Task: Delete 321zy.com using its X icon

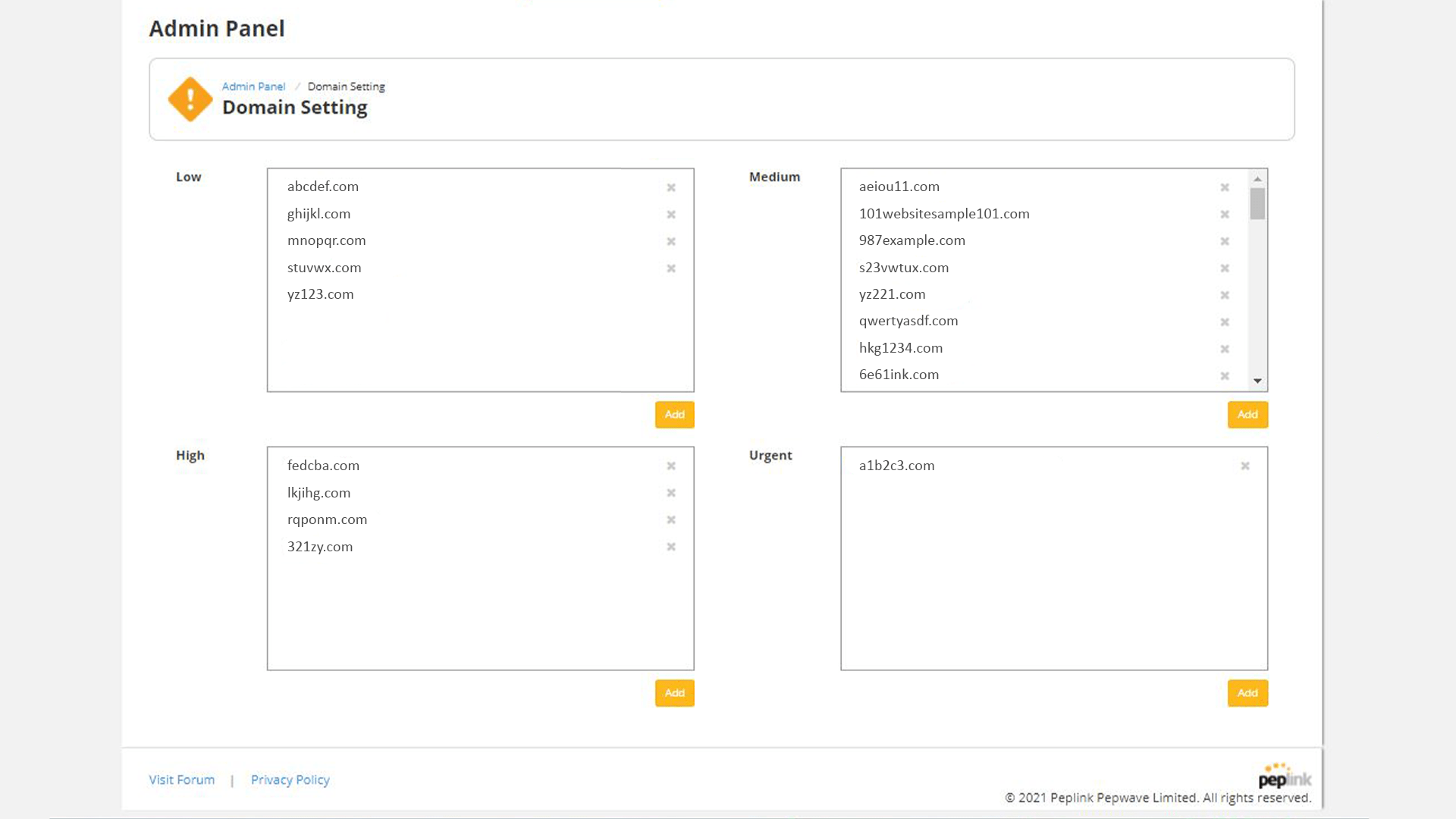Action: (671, 547)
